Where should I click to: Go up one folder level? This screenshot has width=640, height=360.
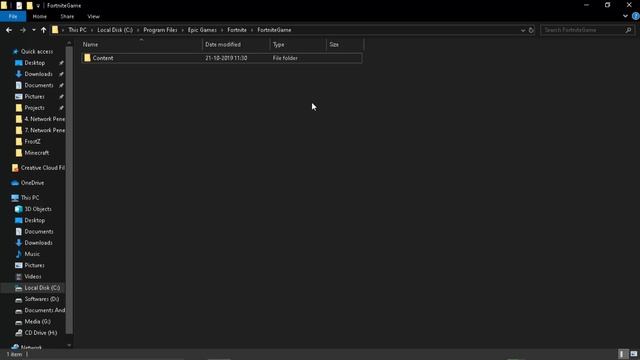(x=43, y=30)
